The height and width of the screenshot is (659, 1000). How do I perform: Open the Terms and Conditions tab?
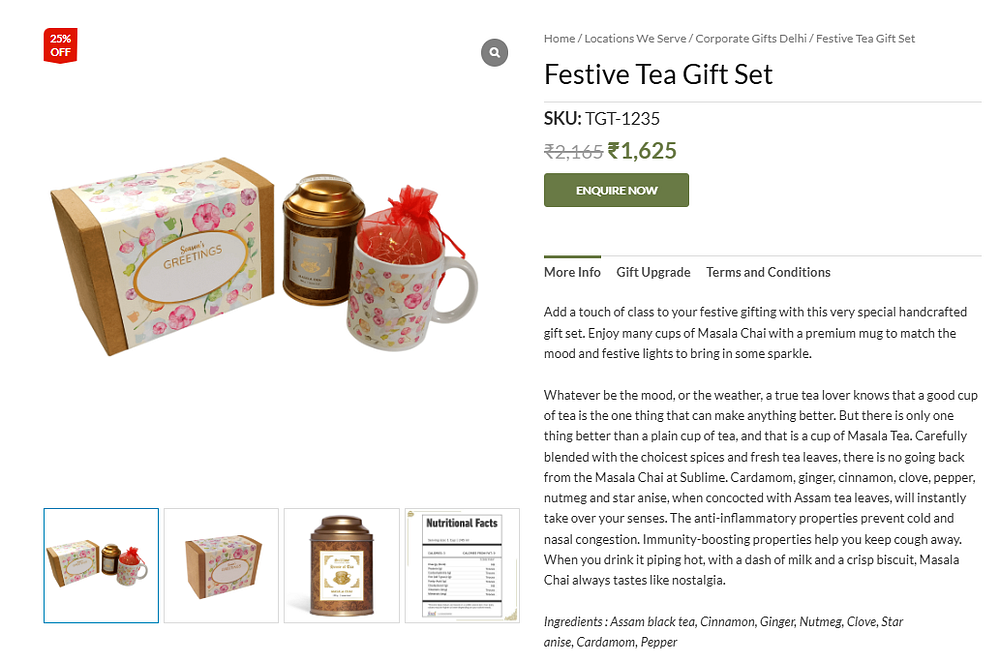(768, 272)
